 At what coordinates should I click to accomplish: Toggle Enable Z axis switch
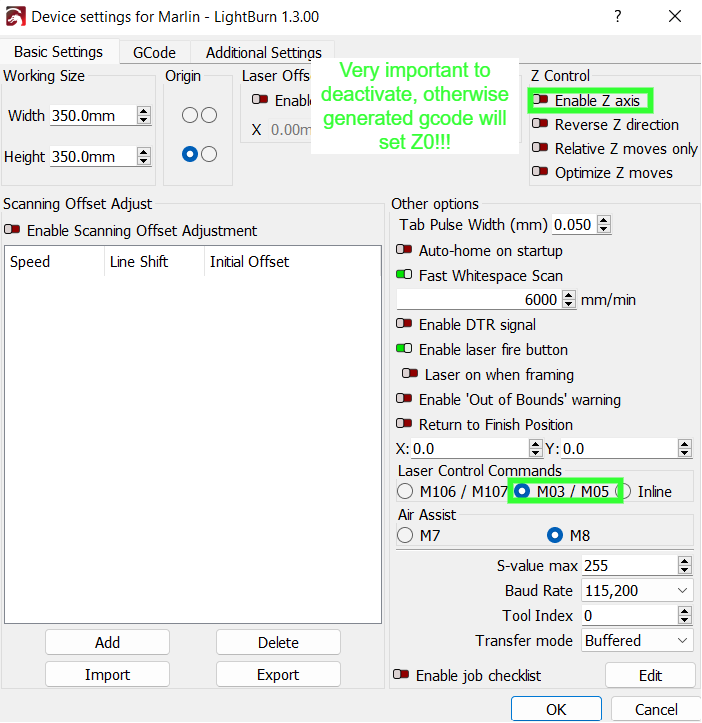pyautogui.click(x=540, y=100)
